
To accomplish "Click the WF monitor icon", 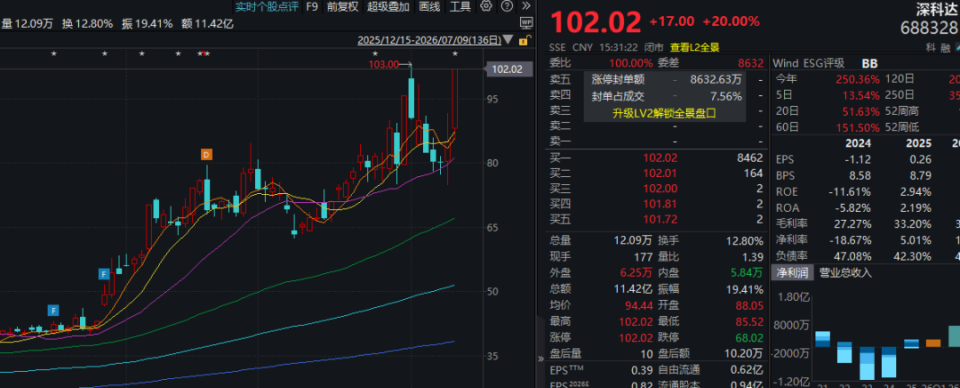I will click(526, 24).
